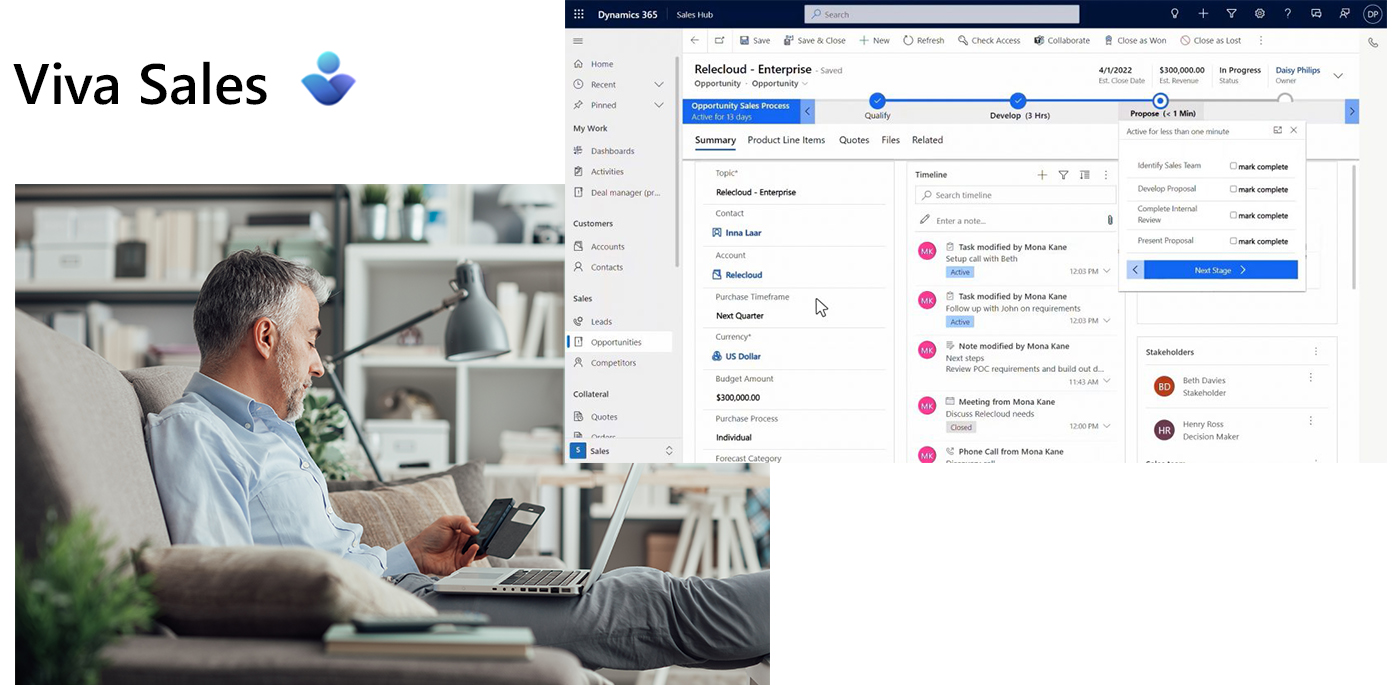Open Henry Ross row options ellipsis
Viewport: 1400px width, 685px height.
[1311, 422]
